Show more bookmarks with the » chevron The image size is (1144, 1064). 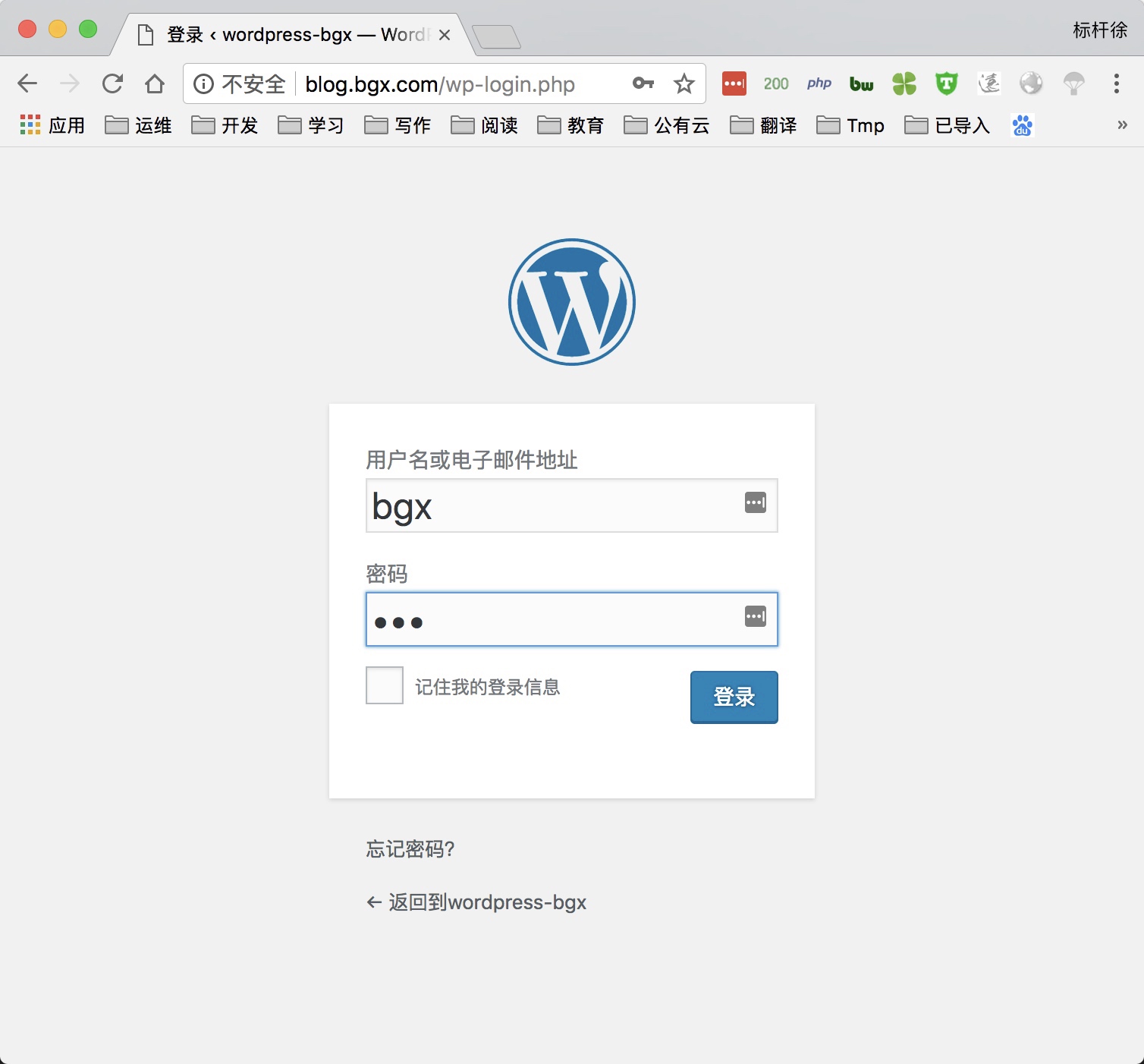pyautogui.click(x=1122, y=125)
